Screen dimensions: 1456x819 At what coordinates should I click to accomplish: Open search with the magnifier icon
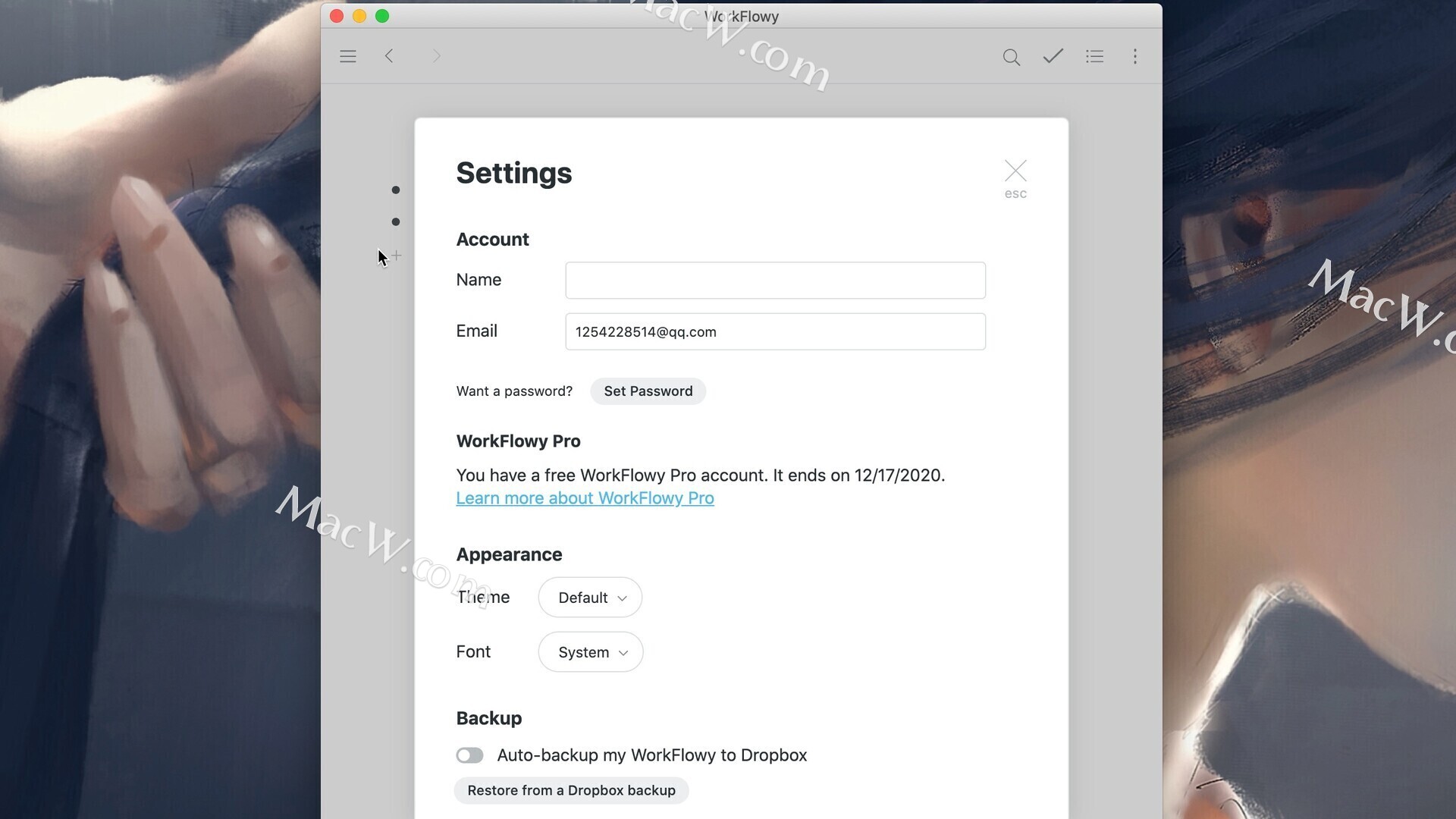click(x=1011, y=57)
